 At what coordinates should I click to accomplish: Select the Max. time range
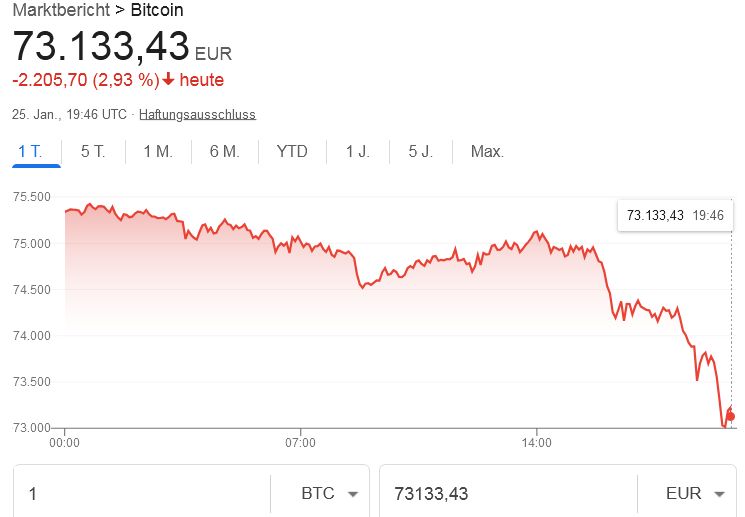[487, 152]
